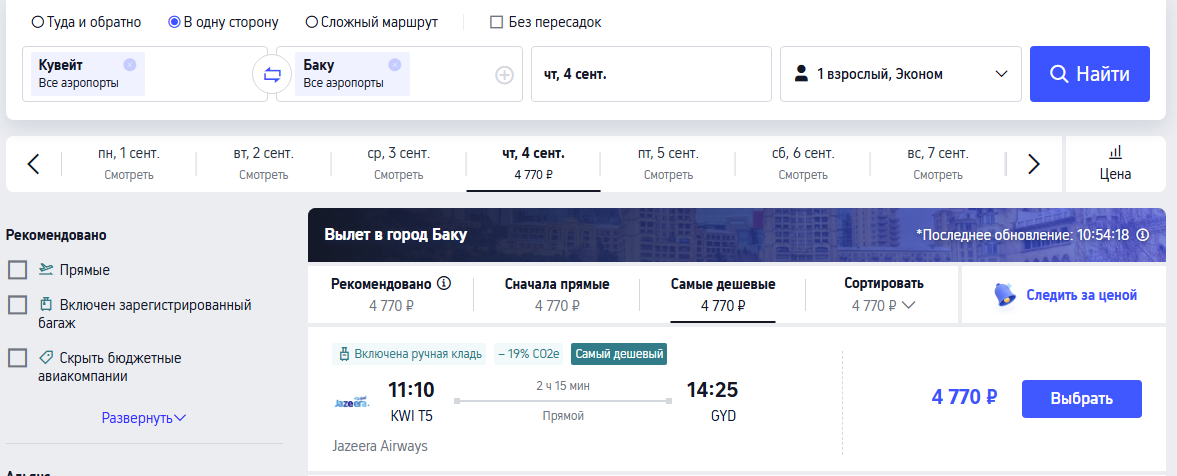Click info icon next to Рекомендовано tab
1177x476 pixels.
click(x=444, y=283)
